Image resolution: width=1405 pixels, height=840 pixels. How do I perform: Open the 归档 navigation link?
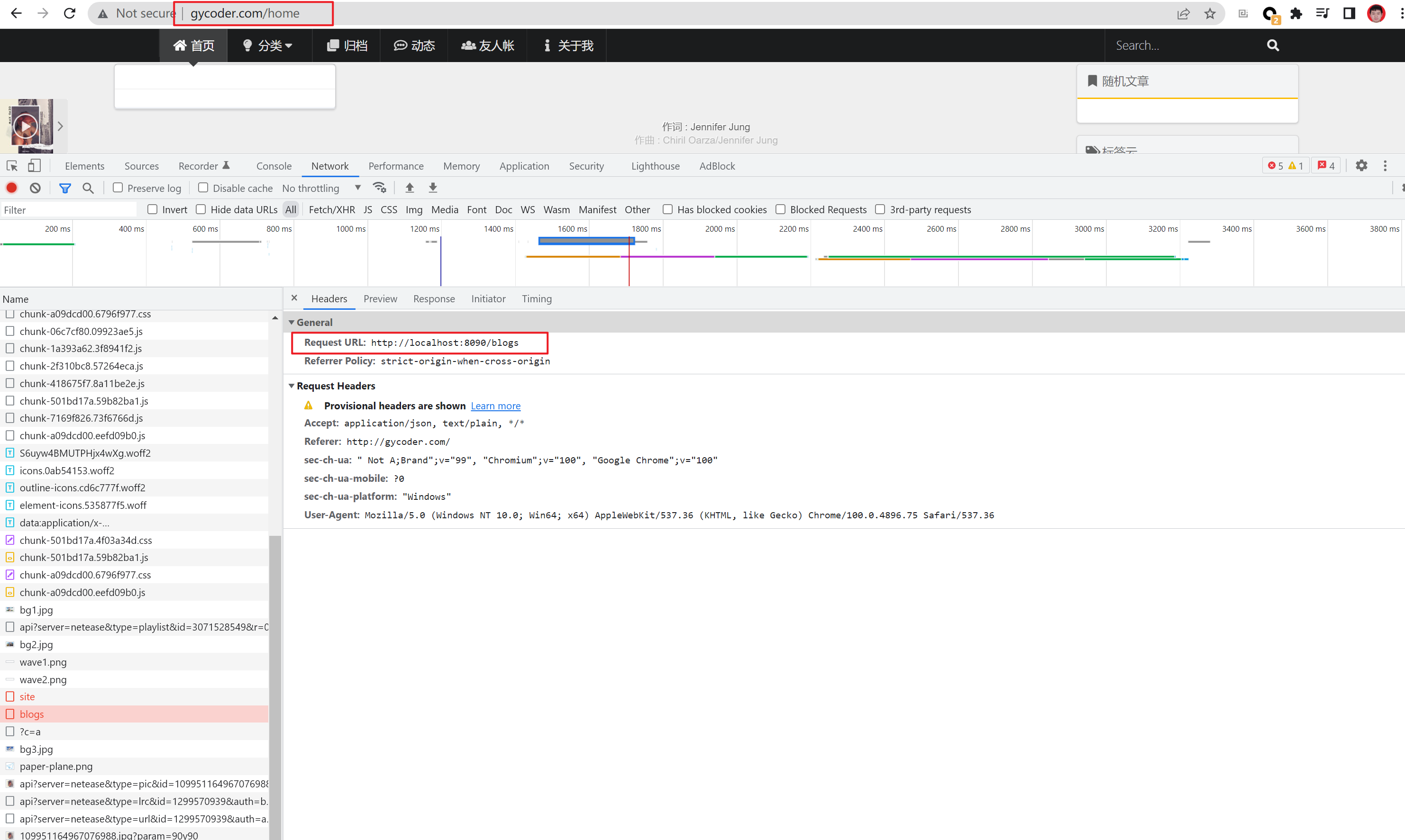(x=347, y=45)
